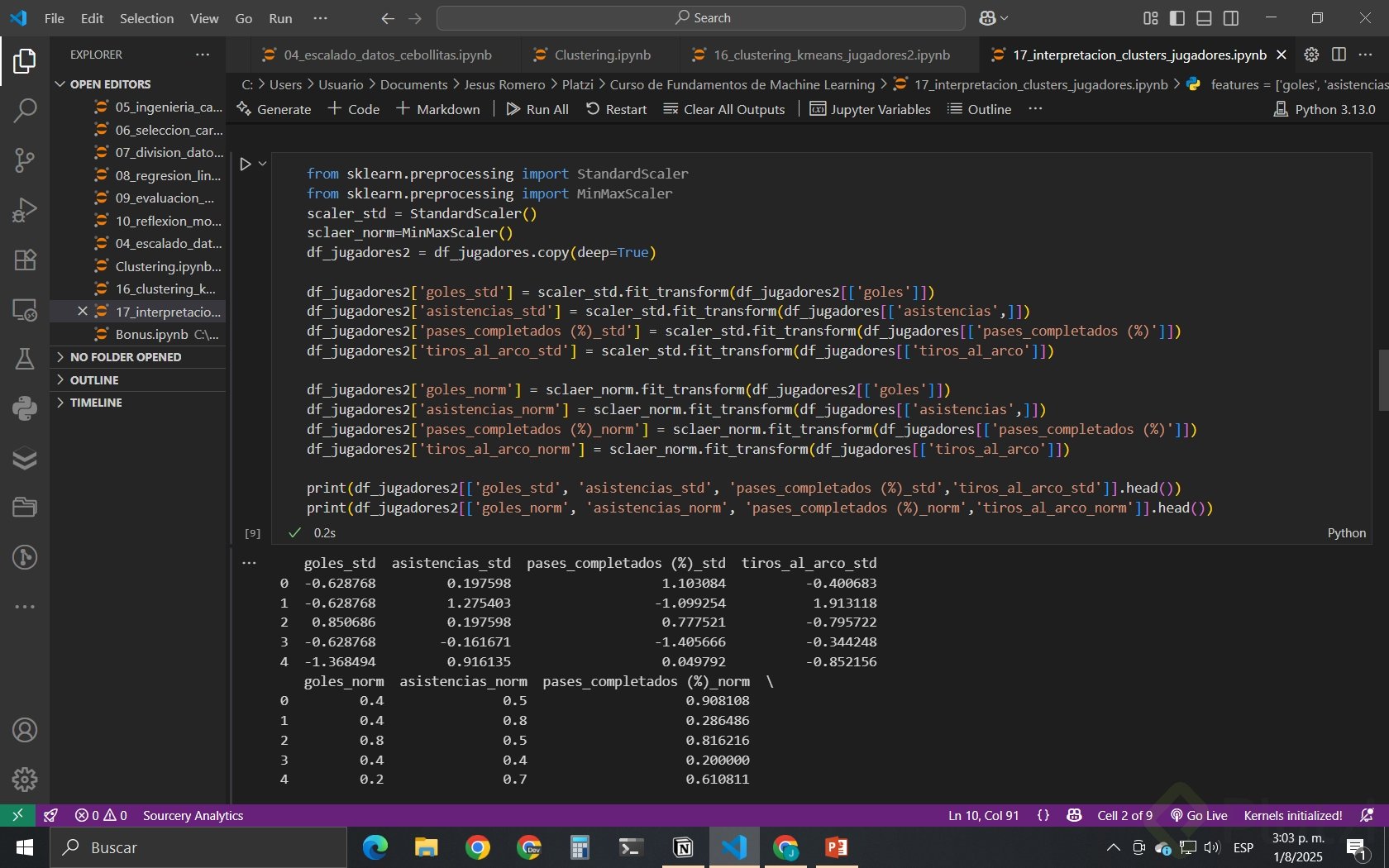
Task: Expand the TIMELINE section
Action: [x=96, y=403]
